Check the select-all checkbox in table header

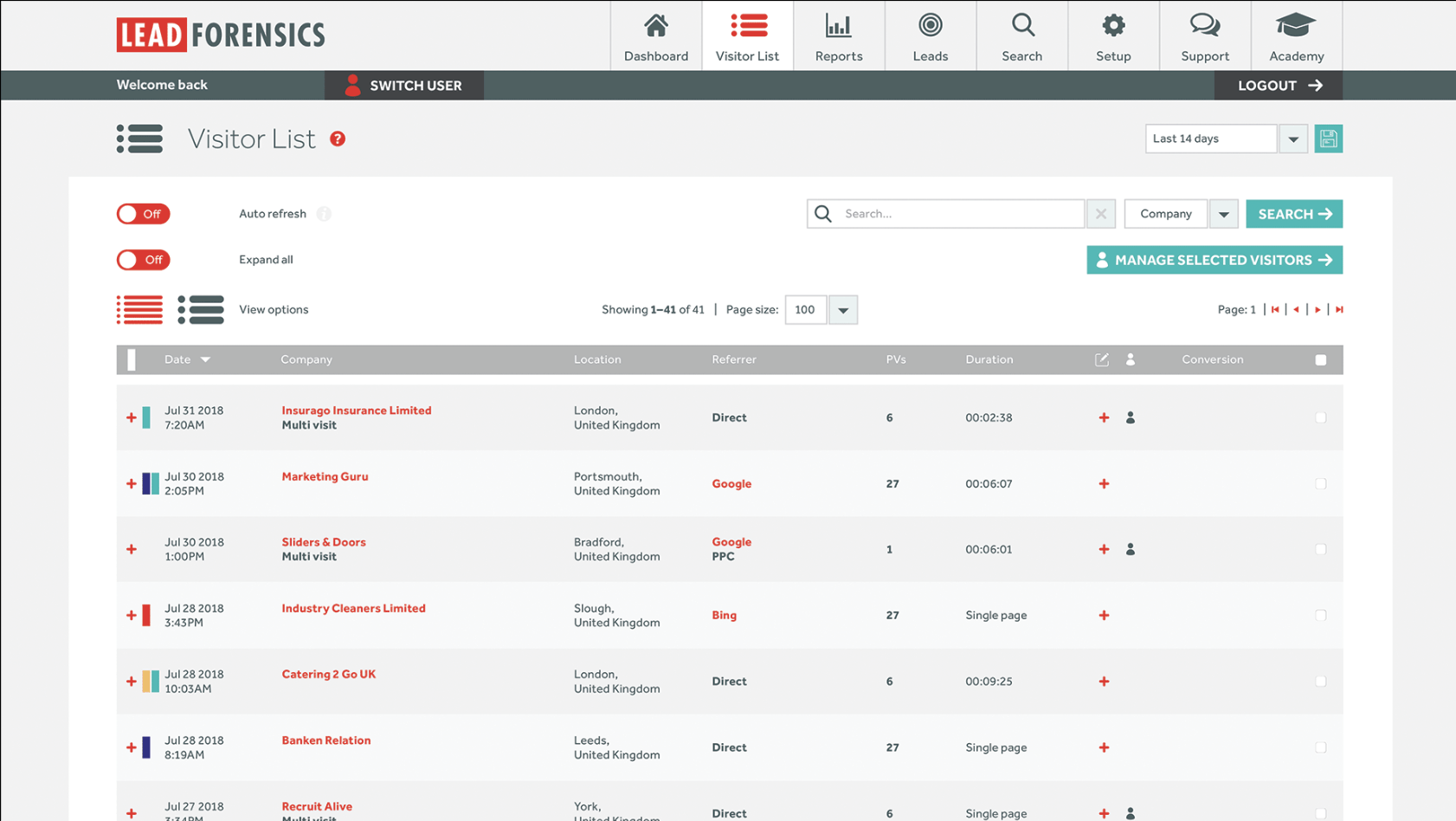tap(1321, 359)
